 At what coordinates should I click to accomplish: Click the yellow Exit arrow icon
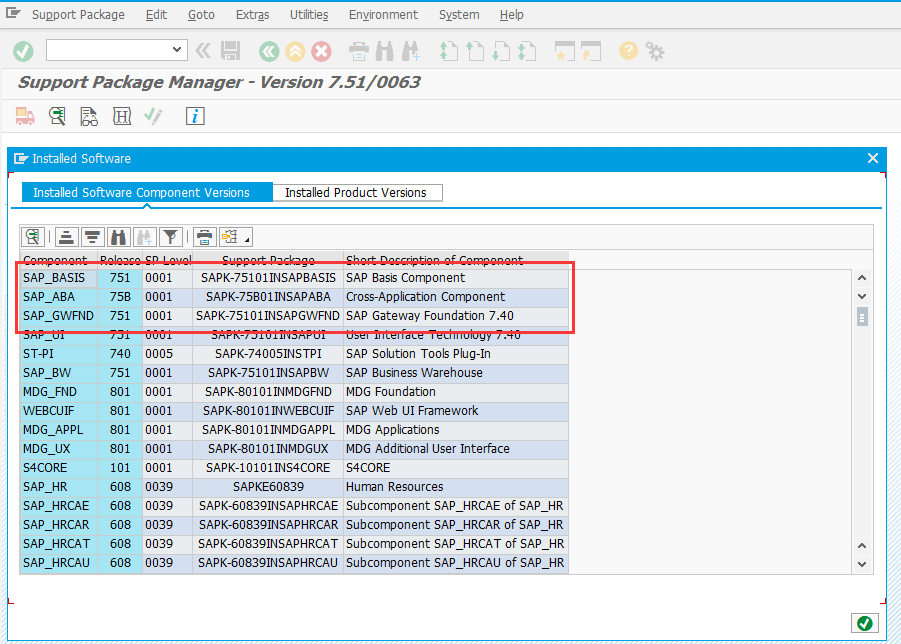point(295,52)
